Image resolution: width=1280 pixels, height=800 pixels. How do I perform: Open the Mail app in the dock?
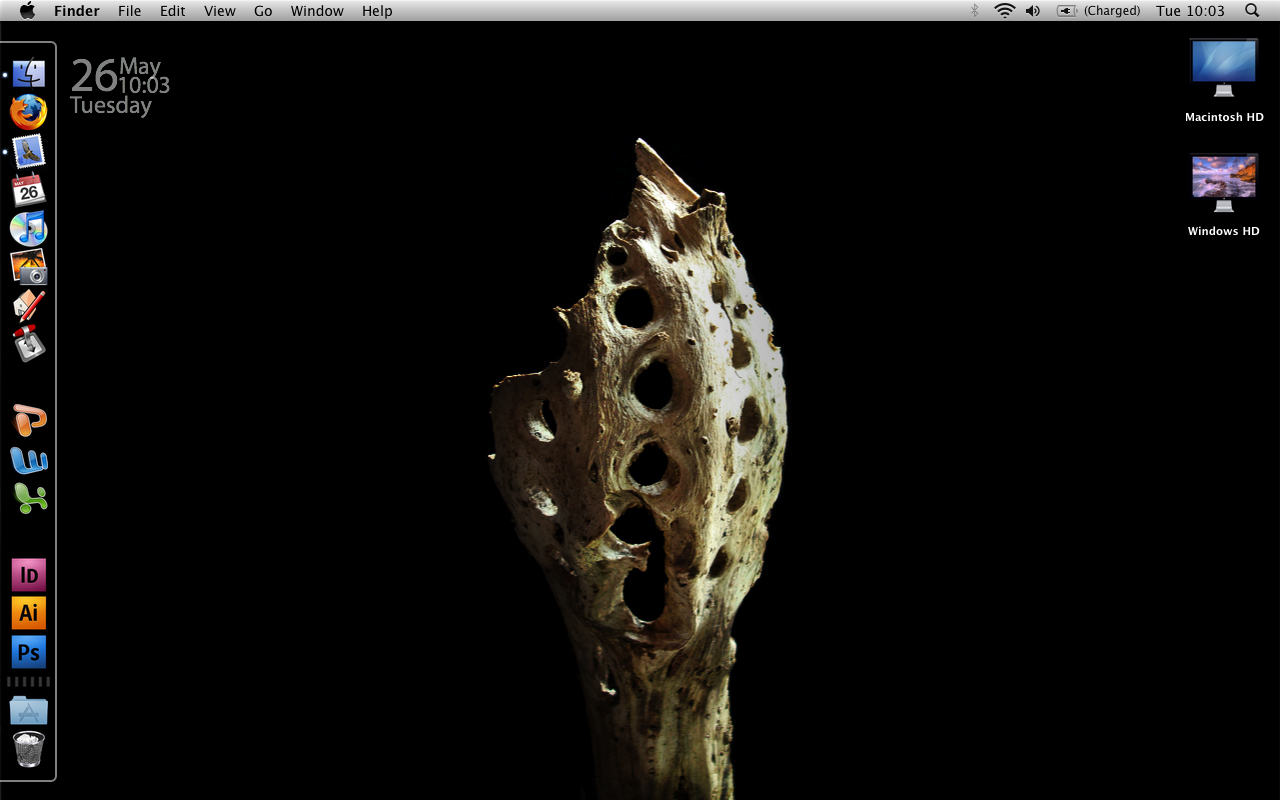tap(29, 151)
